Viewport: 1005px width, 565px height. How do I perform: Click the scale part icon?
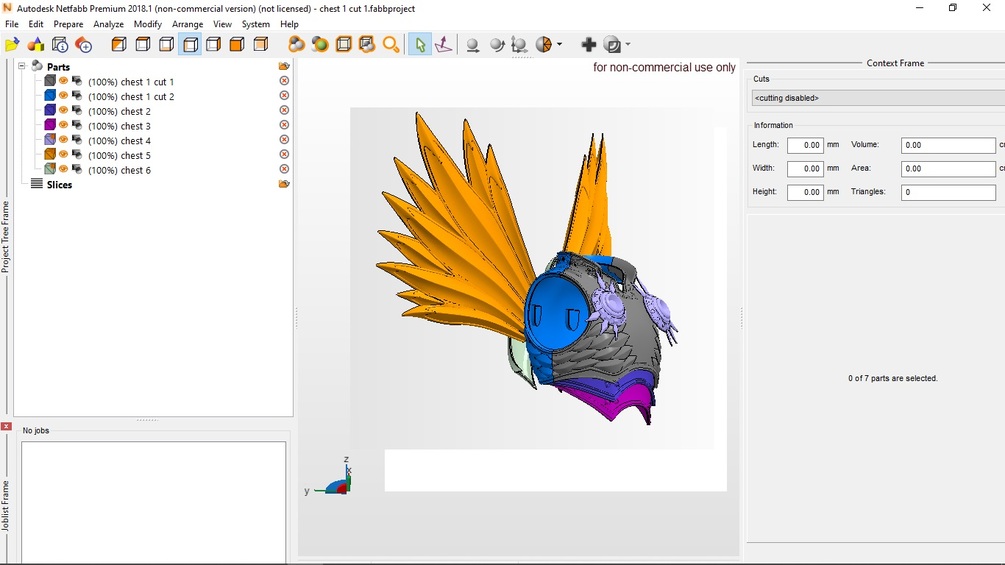519,45
